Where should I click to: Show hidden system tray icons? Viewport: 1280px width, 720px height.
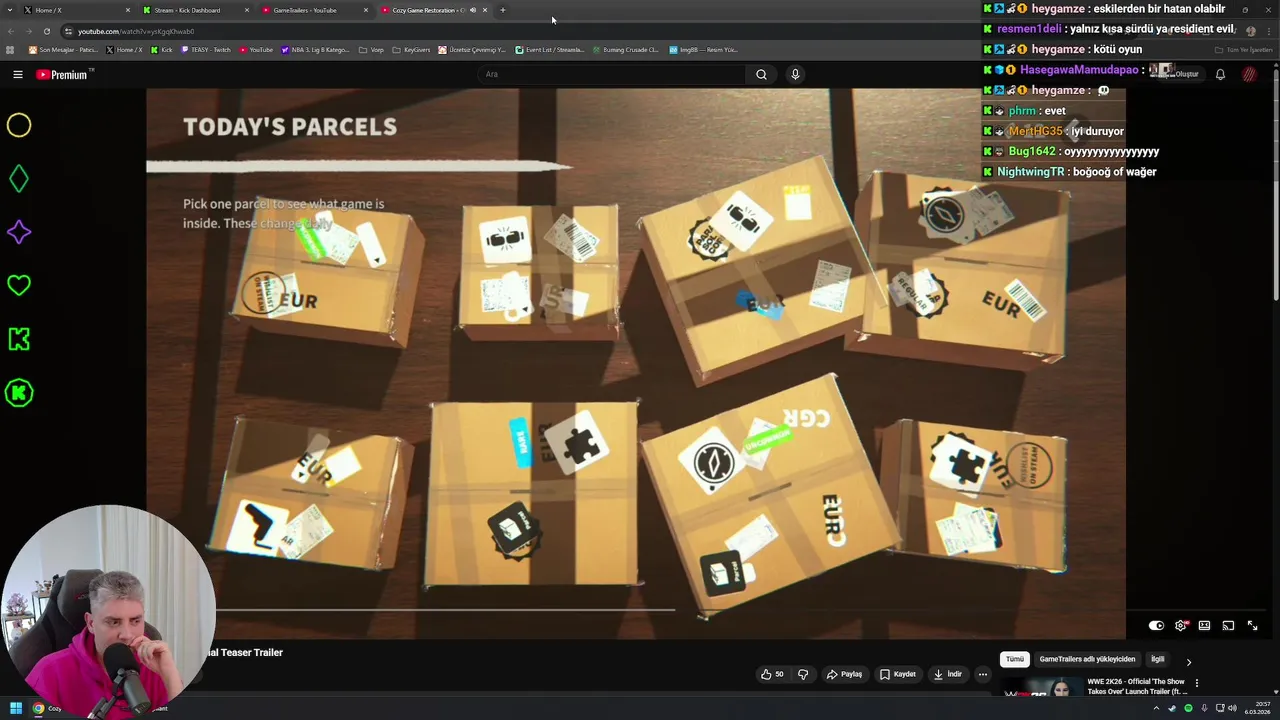point(1157,708)
